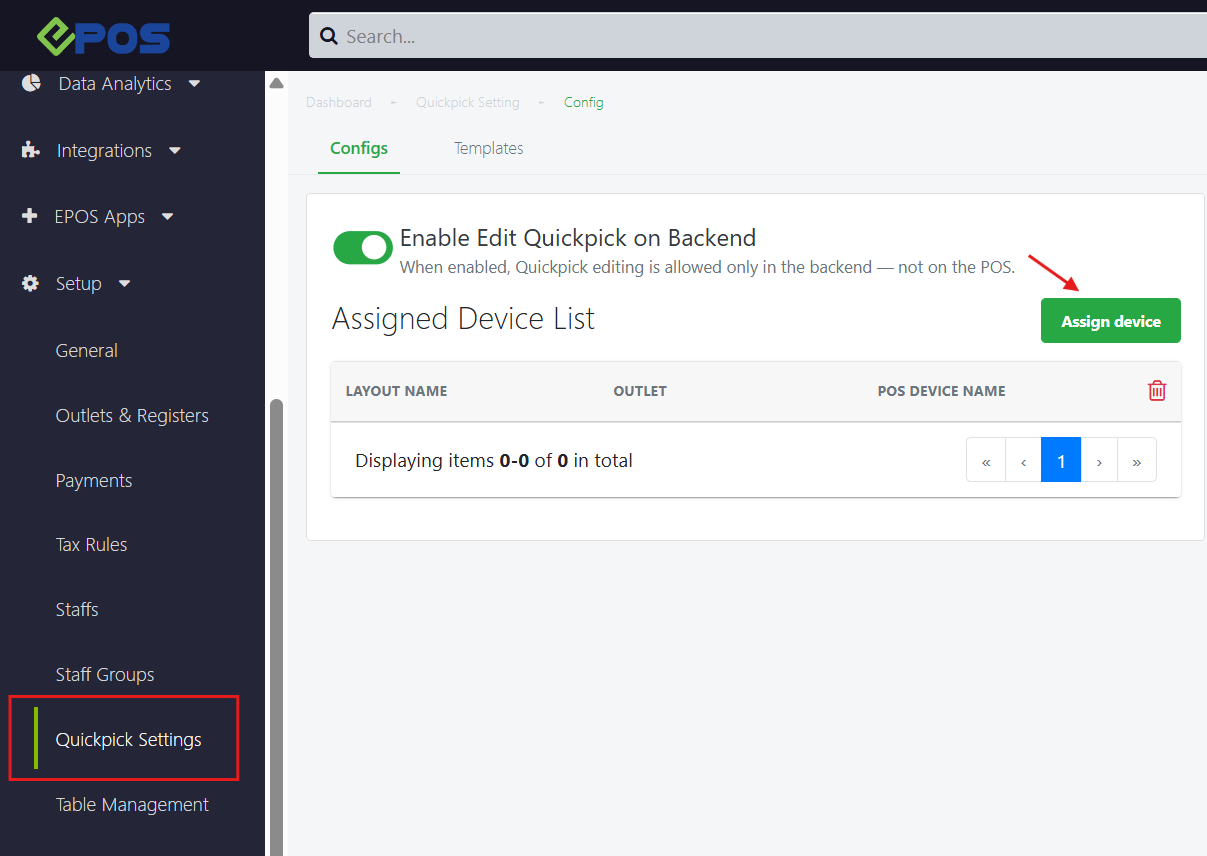Screen dimensions: 1207x856
Task: Click the Setup gear icon
Action: pyautogui.click(x=31, y=283)
